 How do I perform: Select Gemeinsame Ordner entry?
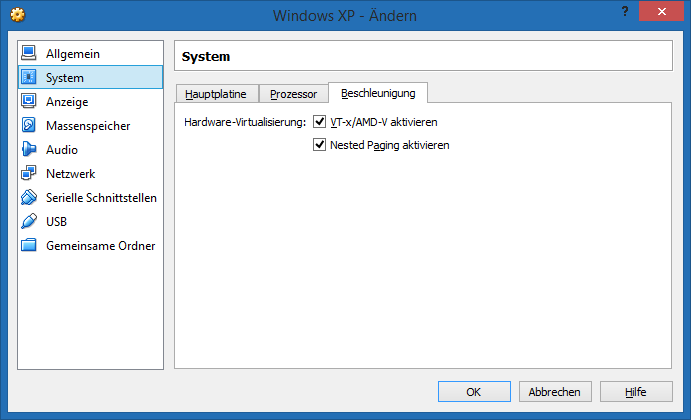90,245
